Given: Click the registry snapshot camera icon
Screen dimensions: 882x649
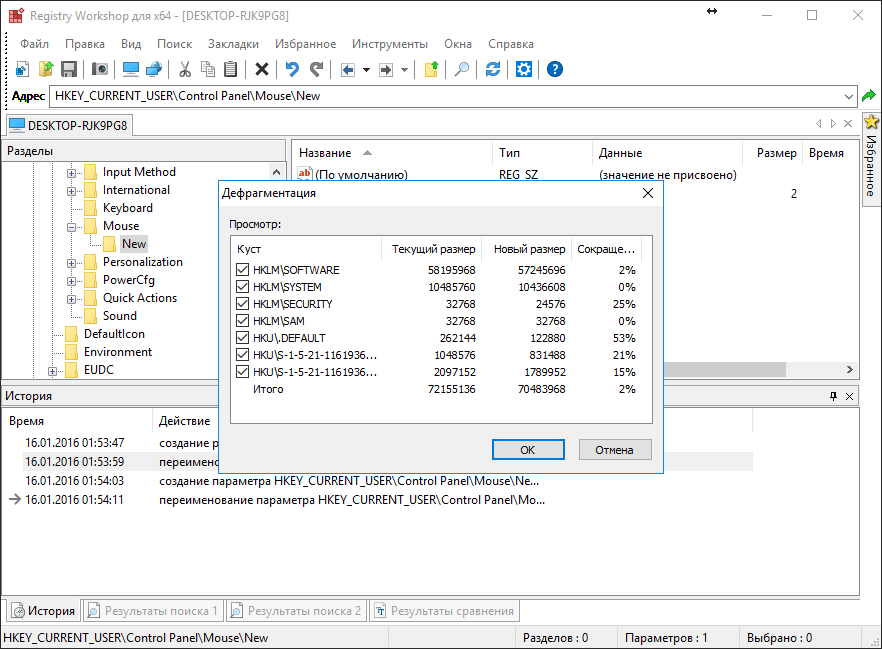Looking at the screenshot, I should pyautogui.click(x=100, y=69).
